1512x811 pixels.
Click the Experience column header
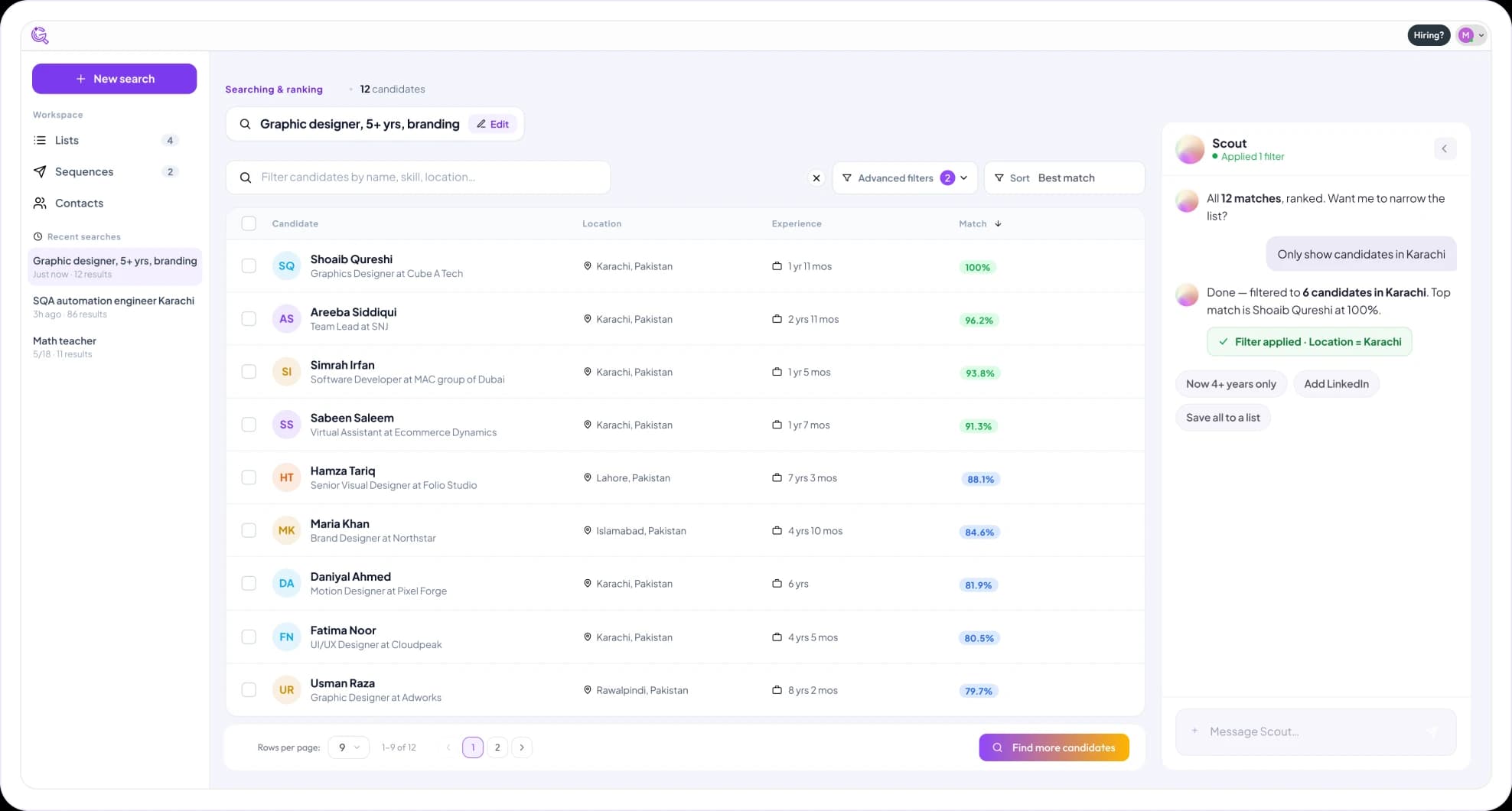click(797, 223)
